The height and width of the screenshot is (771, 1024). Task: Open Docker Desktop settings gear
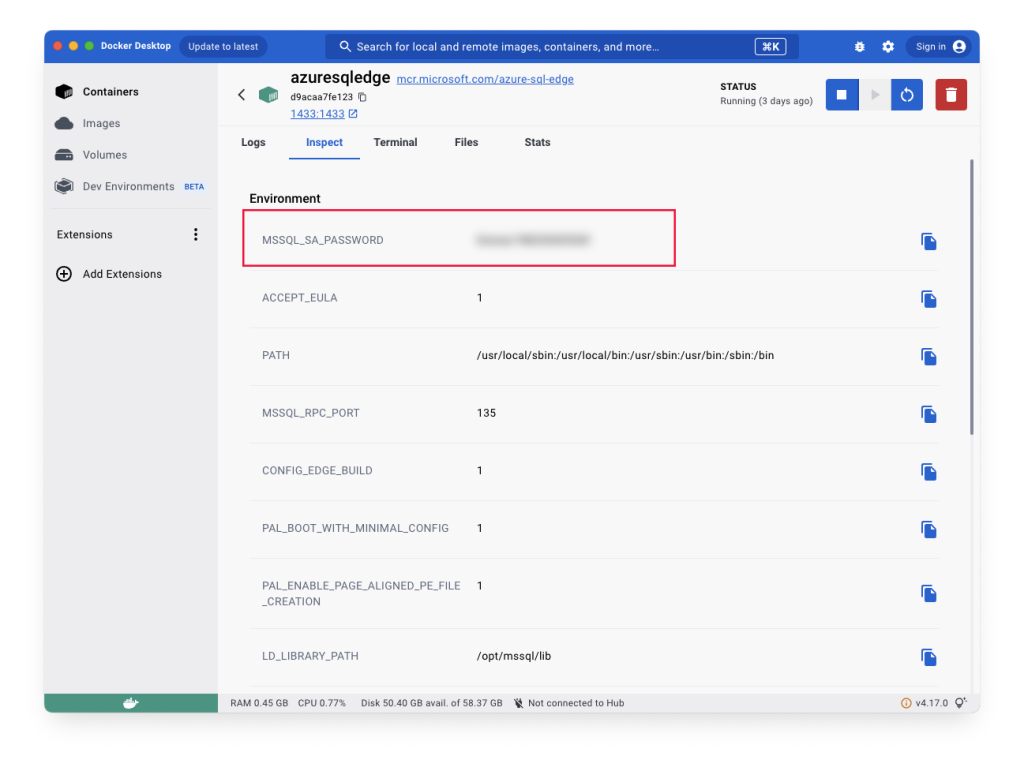click(x=888, y=46)
